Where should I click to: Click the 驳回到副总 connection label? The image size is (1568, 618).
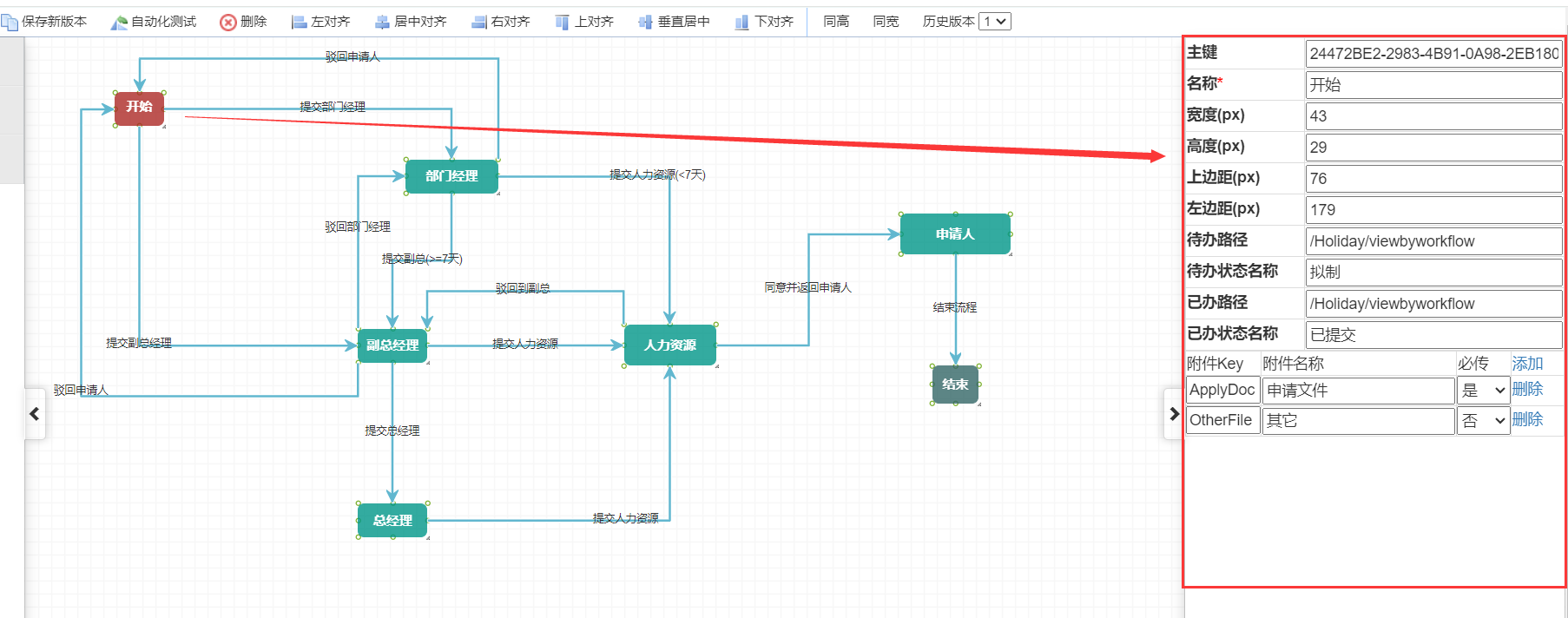click(x=523, y=288)
